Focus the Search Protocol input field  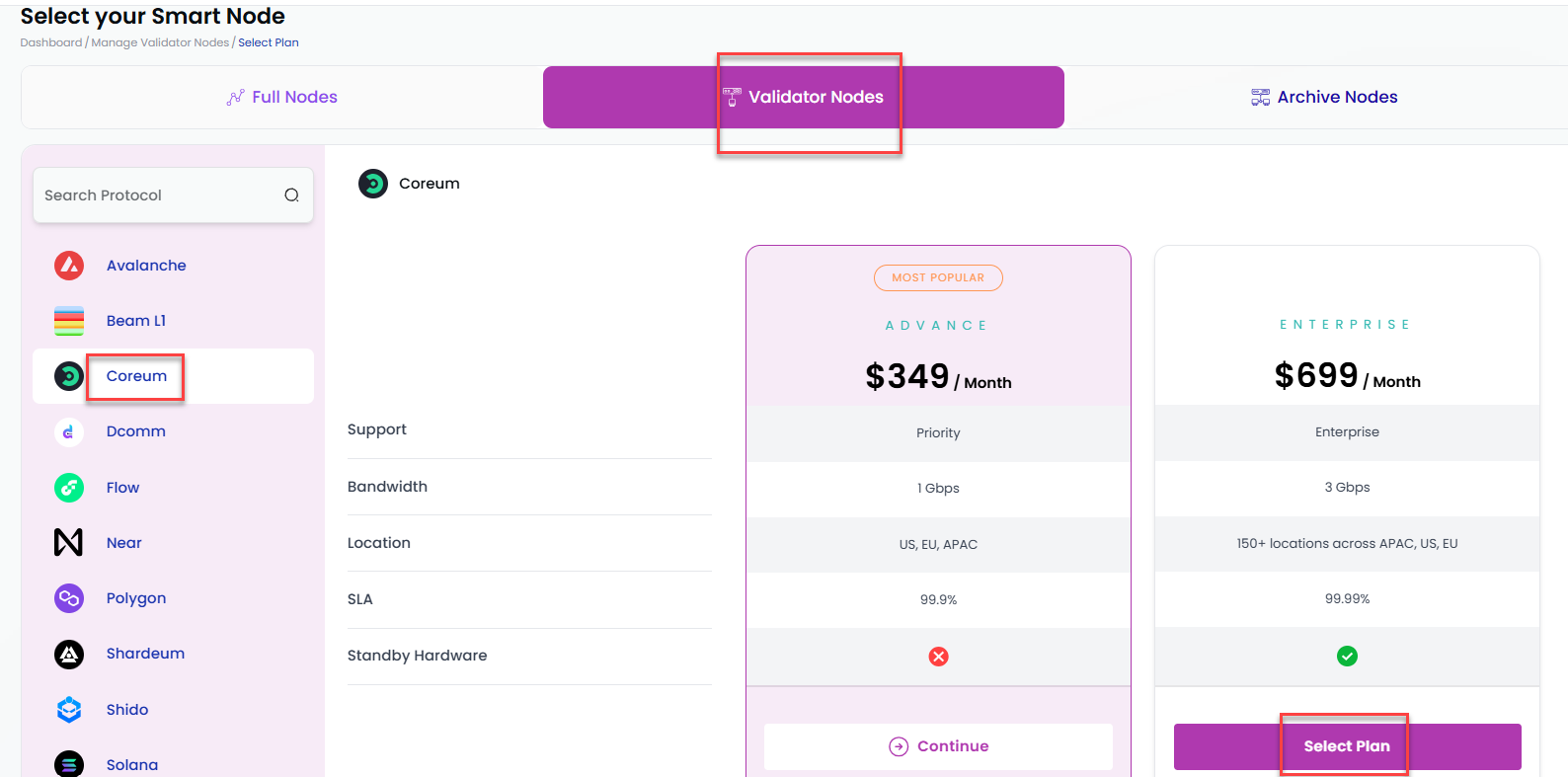(158, 195)
